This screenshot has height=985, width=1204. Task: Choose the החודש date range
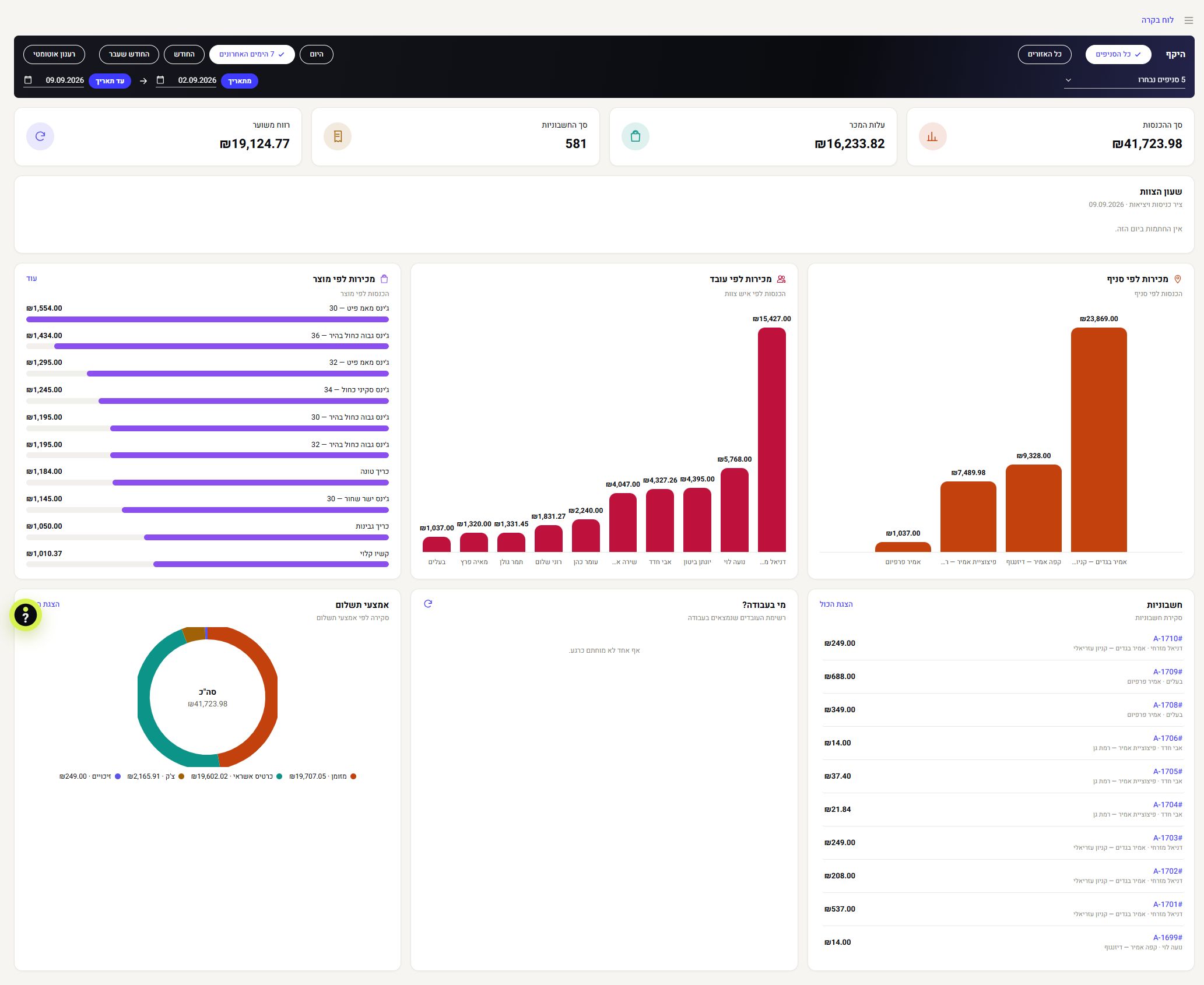tap(184, 54)
